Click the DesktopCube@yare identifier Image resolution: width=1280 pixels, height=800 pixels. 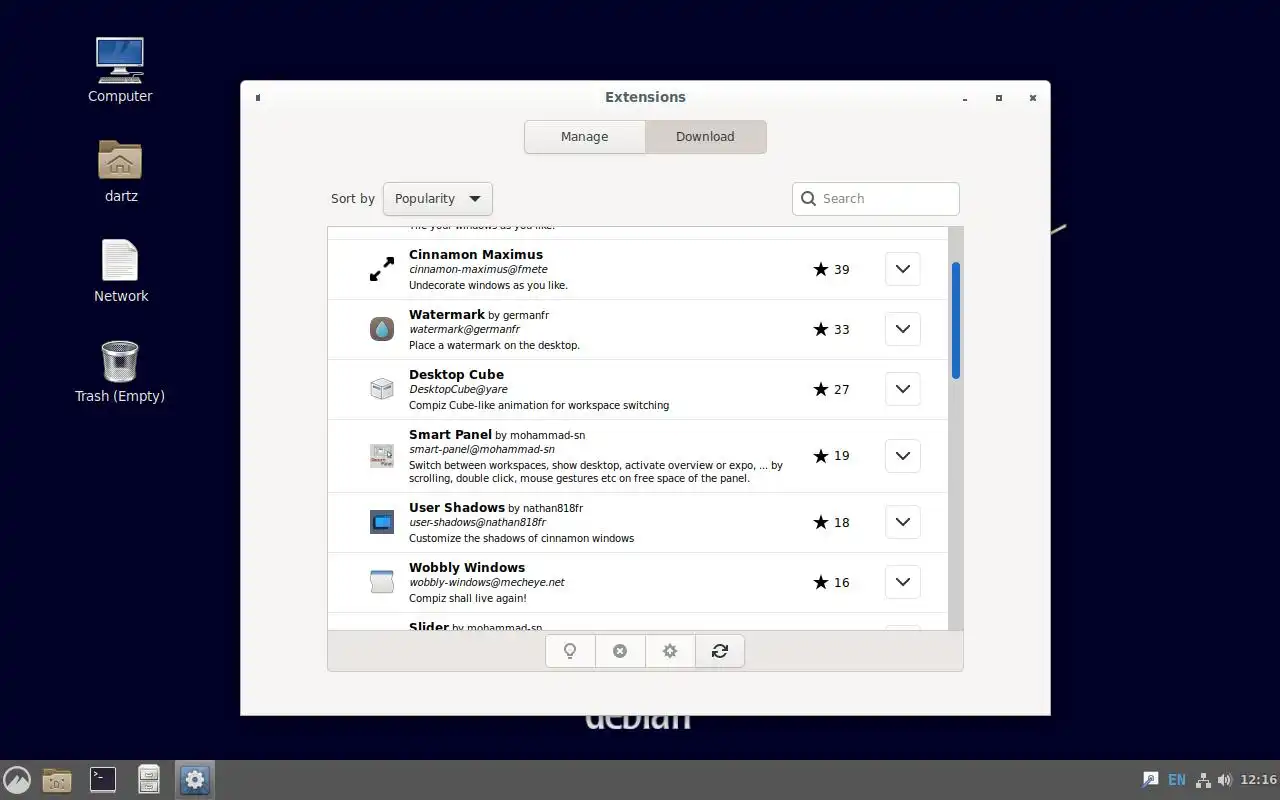pos(458,389)
